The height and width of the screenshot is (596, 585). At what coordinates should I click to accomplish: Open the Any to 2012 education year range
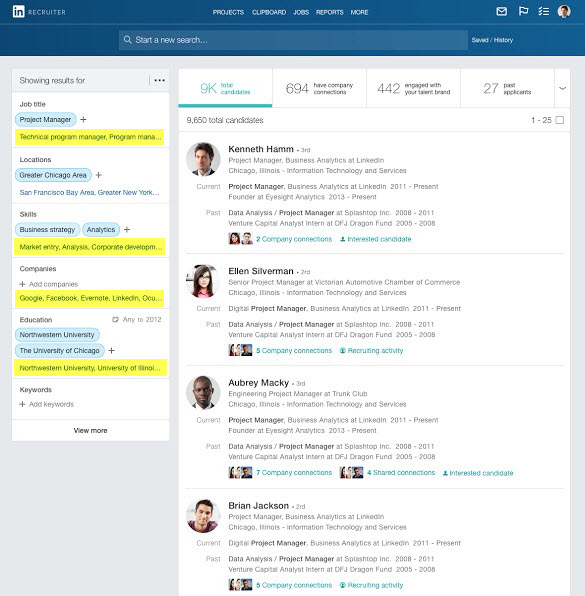[x=137, y=319]
